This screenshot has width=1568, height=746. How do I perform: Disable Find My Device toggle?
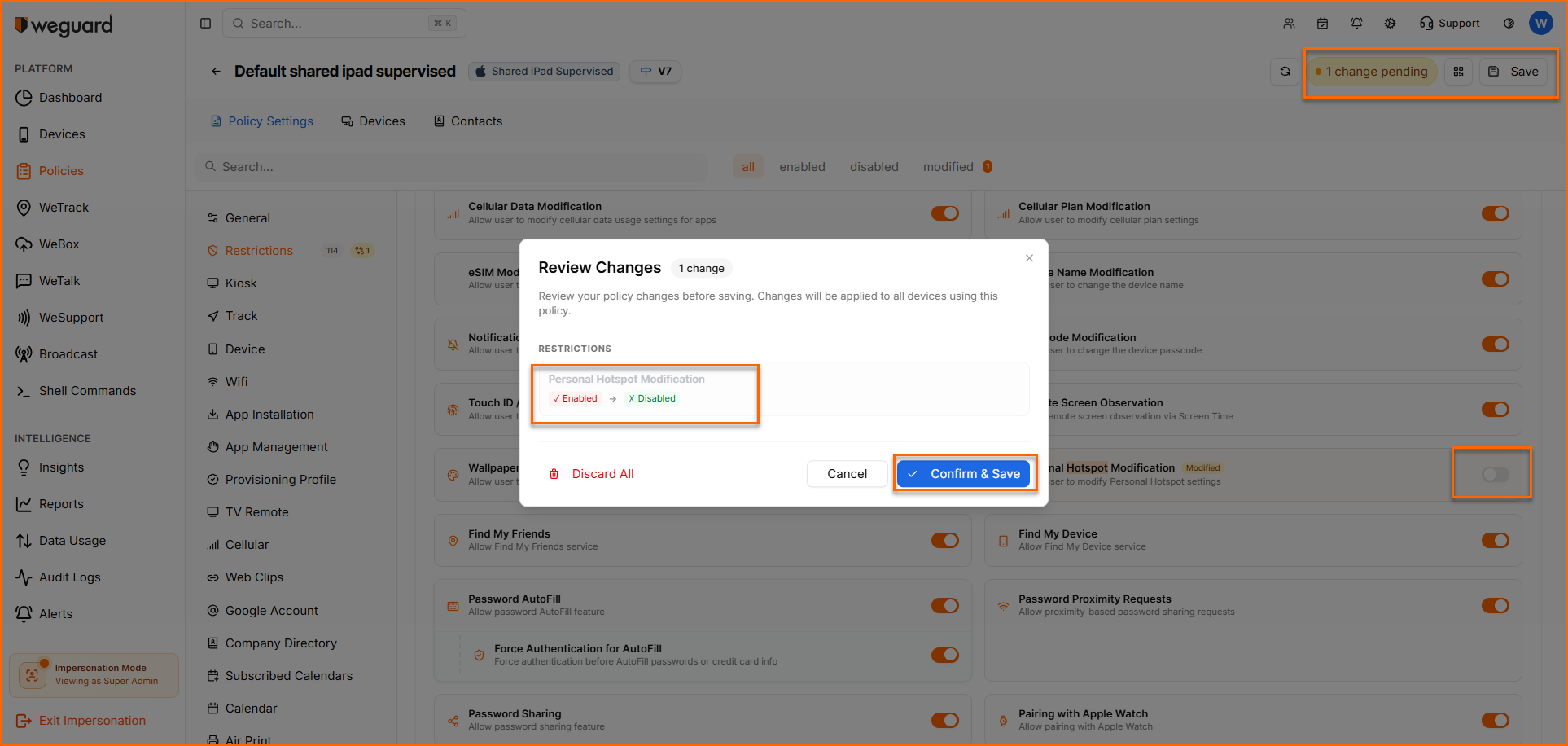[x=1495, y=541]
